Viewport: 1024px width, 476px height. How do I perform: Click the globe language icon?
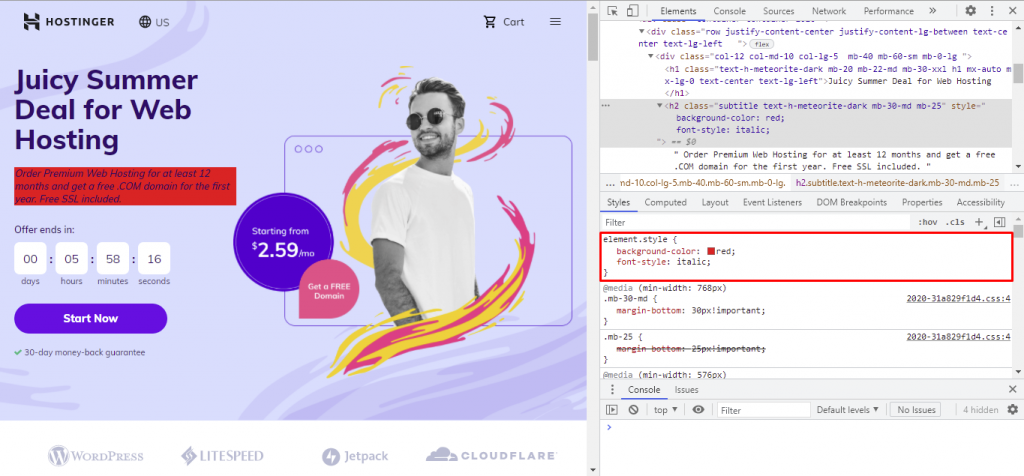point(145,22)
